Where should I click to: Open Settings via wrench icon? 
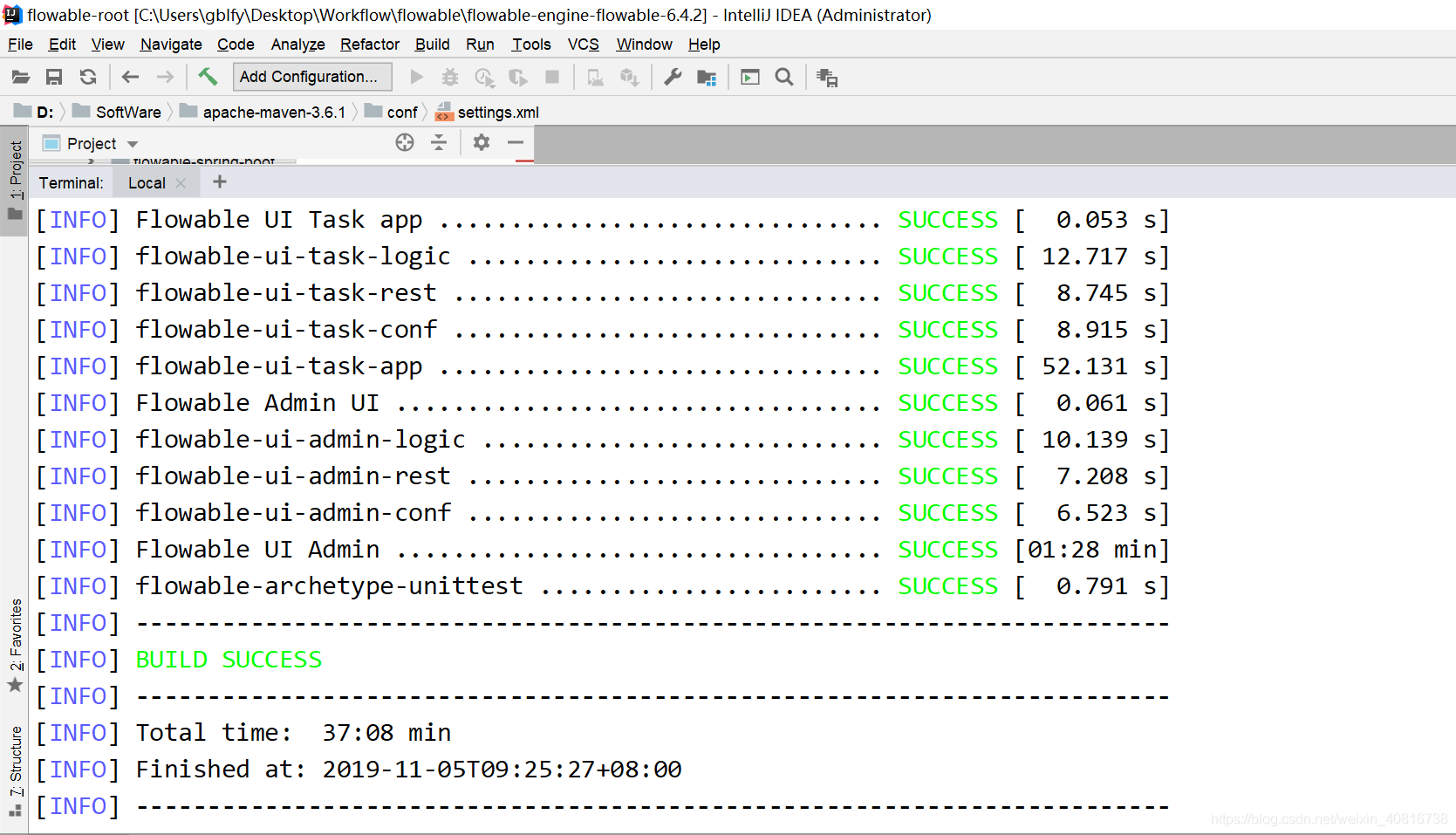[673, 78]
